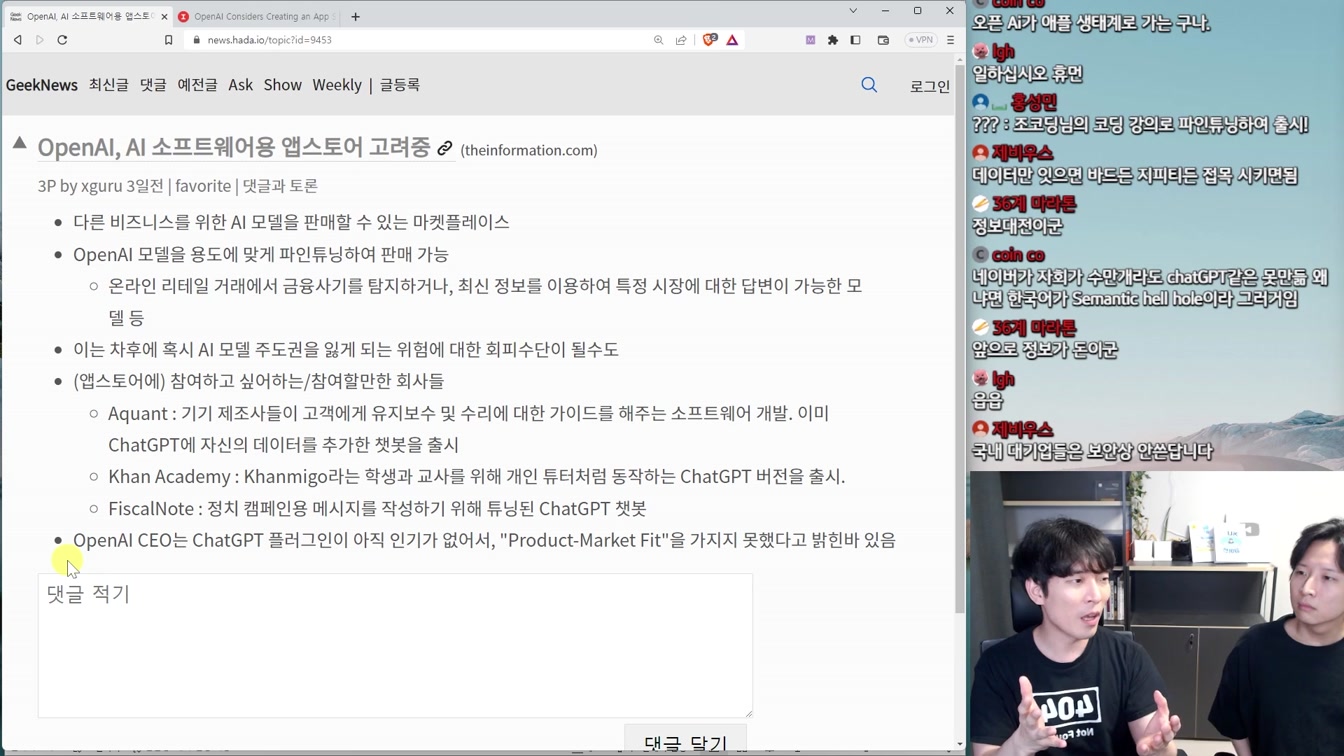The image size is (1344, 756).
Task: Open the GeekNews home link
Action: coord(42,85)
